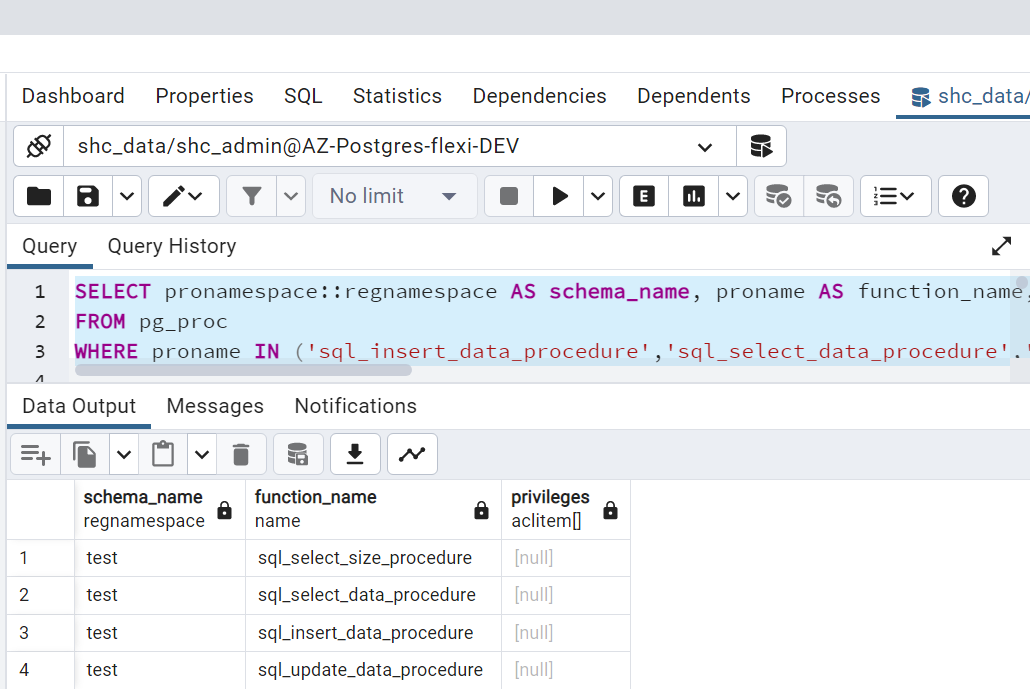Click the Execute query play button
The width and height of the screenshot is (1030, 689).
(x=559, y=196)
